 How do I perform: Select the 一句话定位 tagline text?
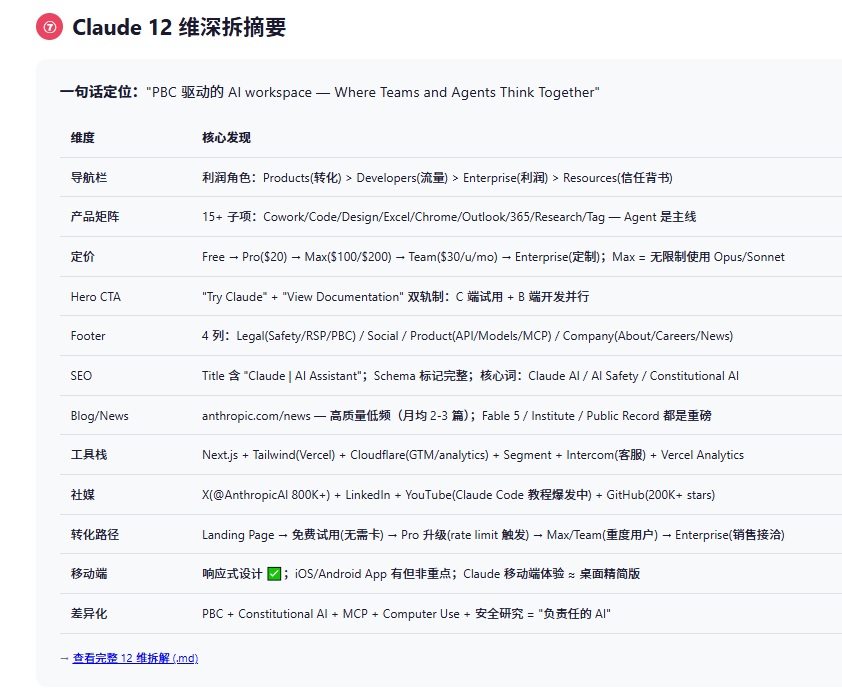(x=330, y=92)
